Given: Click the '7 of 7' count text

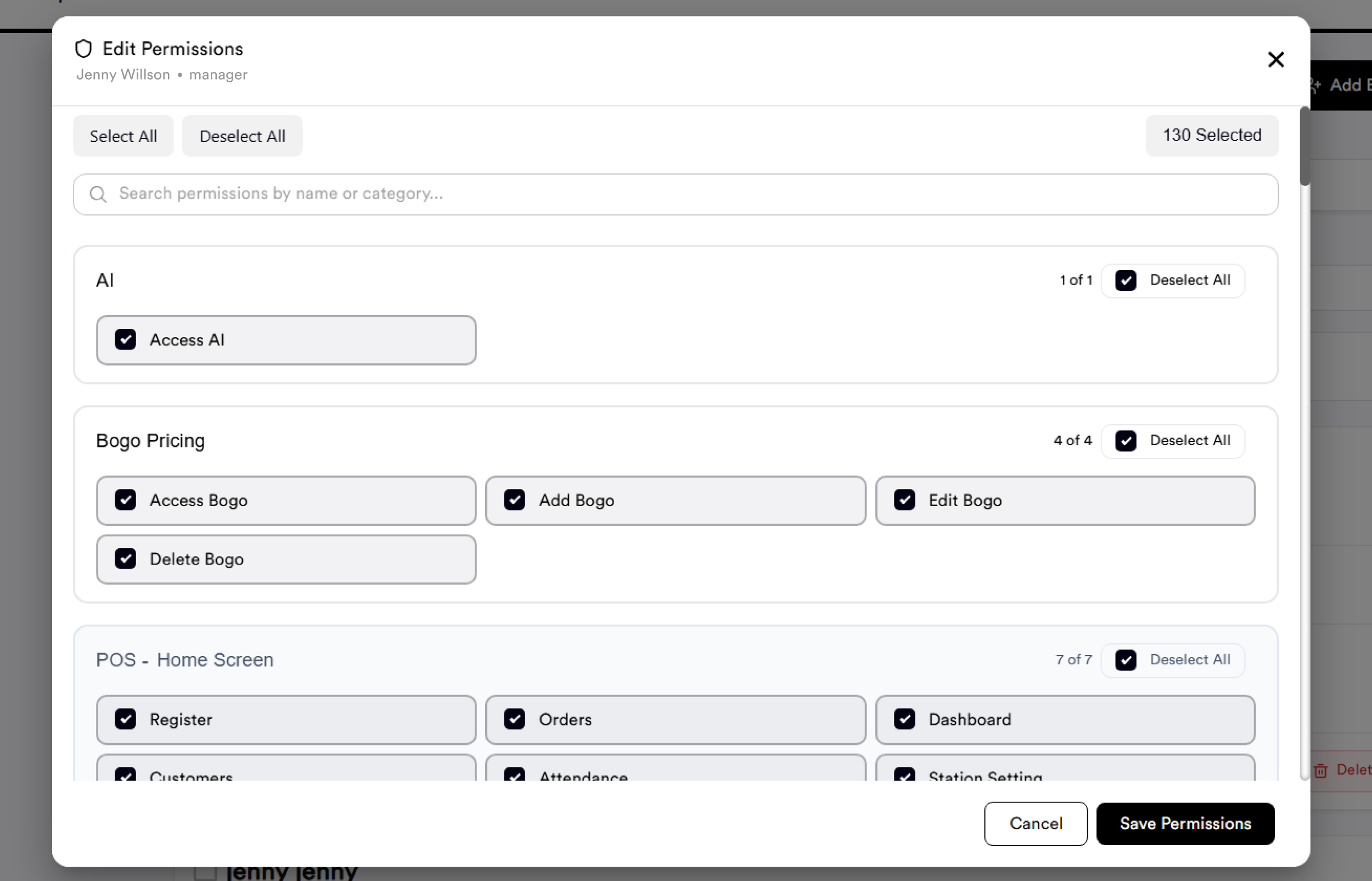Looking at the screenshot, I should click(1073, 660).
